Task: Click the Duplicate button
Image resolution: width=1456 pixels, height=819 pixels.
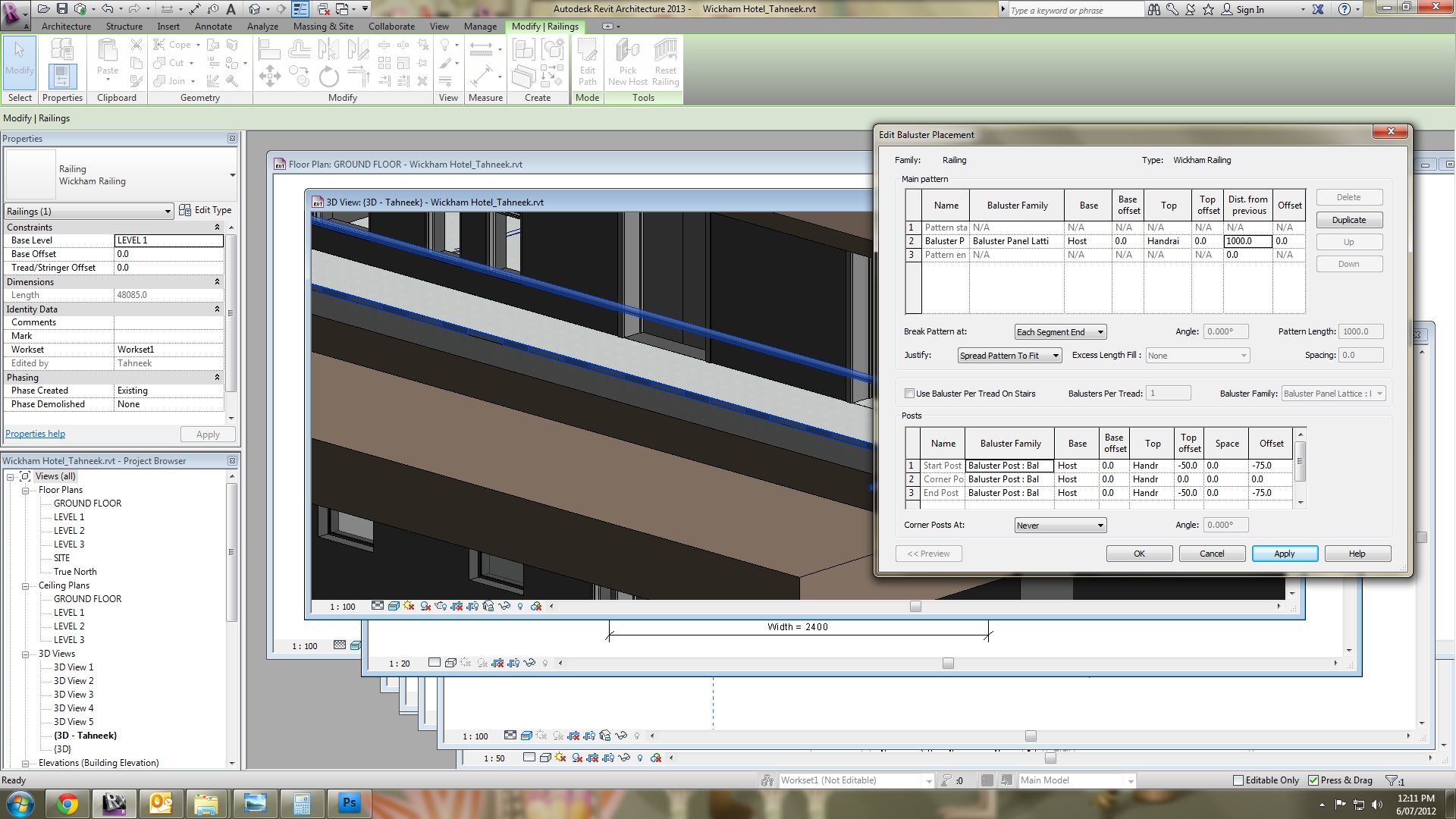Action: pos(1348,220)
